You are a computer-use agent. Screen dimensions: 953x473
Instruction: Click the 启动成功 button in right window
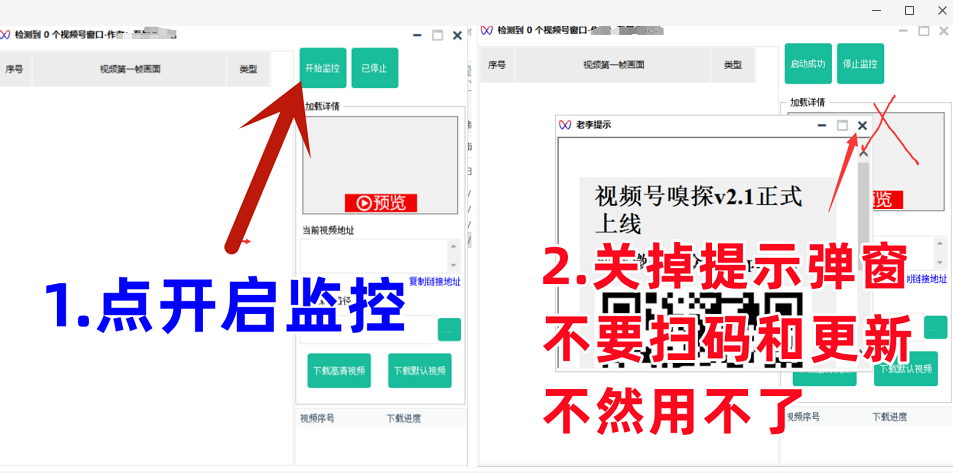click(808, 63)
